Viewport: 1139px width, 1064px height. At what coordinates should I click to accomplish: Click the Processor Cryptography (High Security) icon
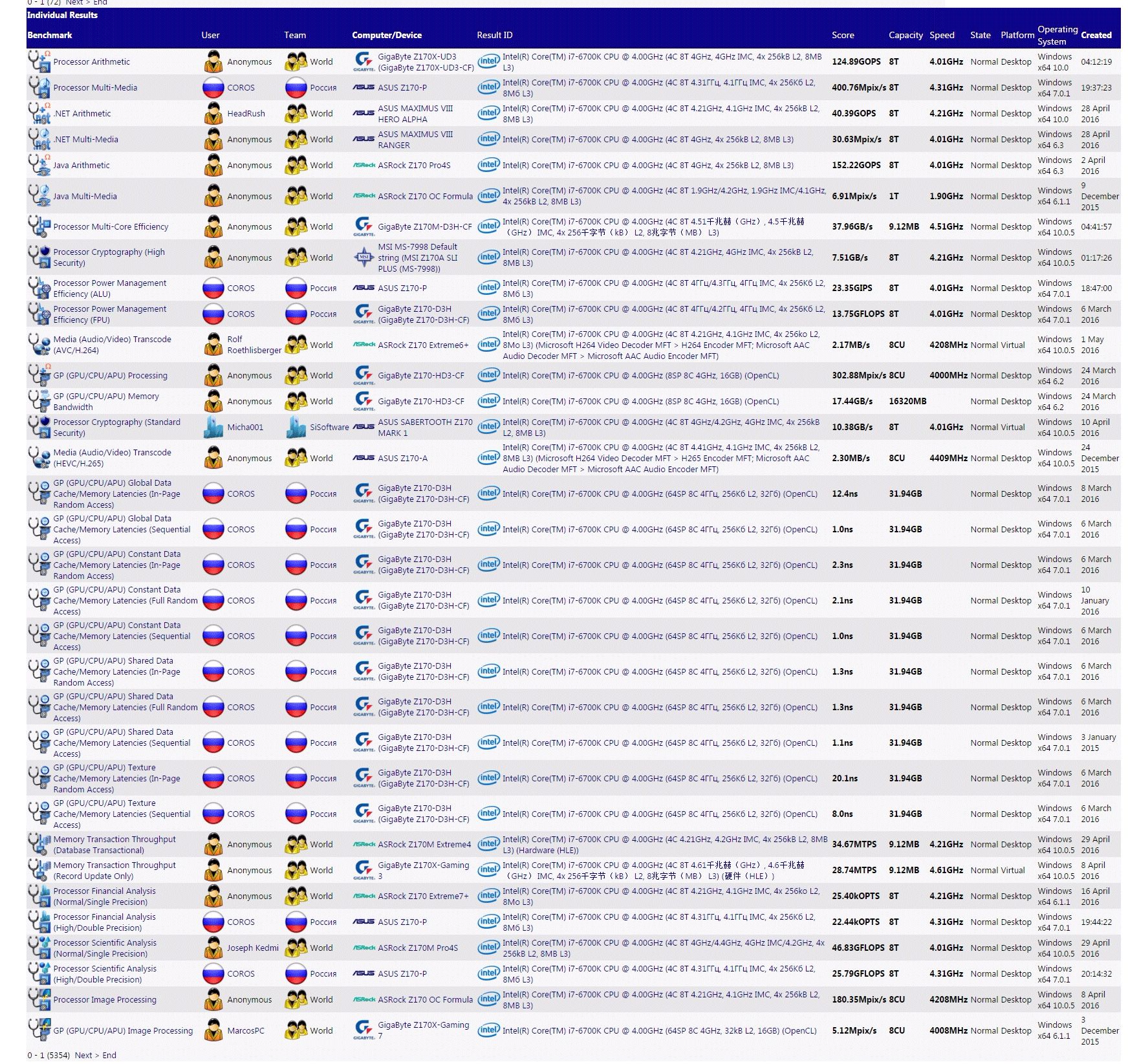(39, 257)
